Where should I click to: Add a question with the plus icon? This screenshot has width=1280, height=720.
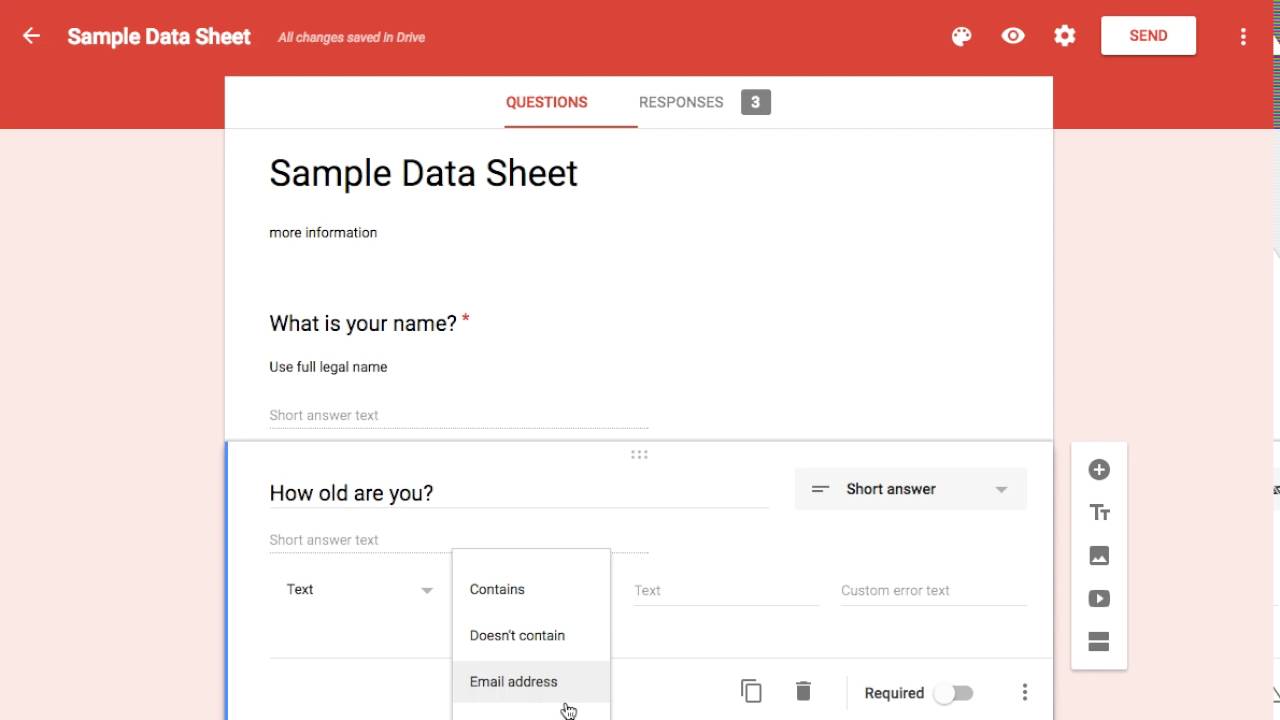(x=1099, y=470)
